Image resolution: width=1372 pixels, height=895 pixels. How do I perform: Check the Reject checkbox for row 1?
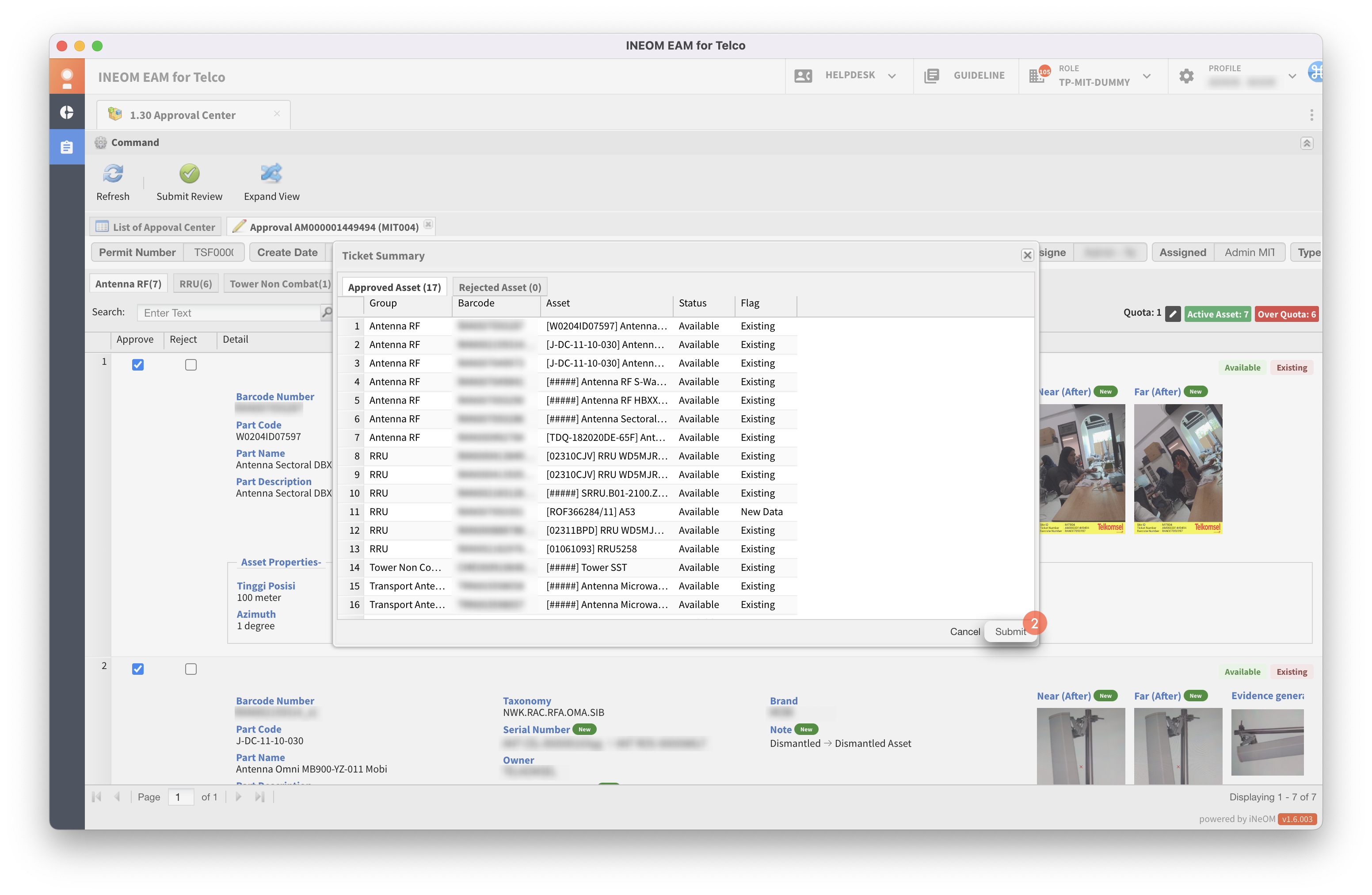(x=191, y=365)
